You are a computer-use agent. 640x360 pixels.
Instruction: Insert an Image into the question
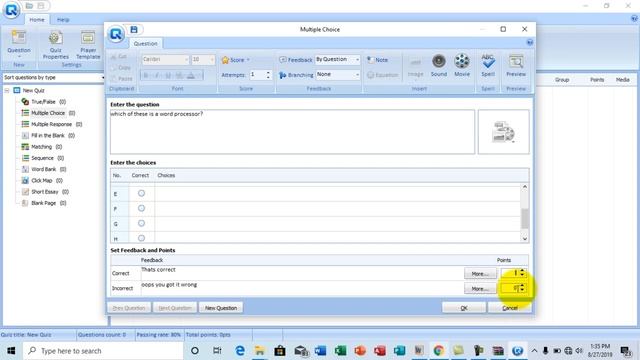pyautogui.click(x=415, y=66)
